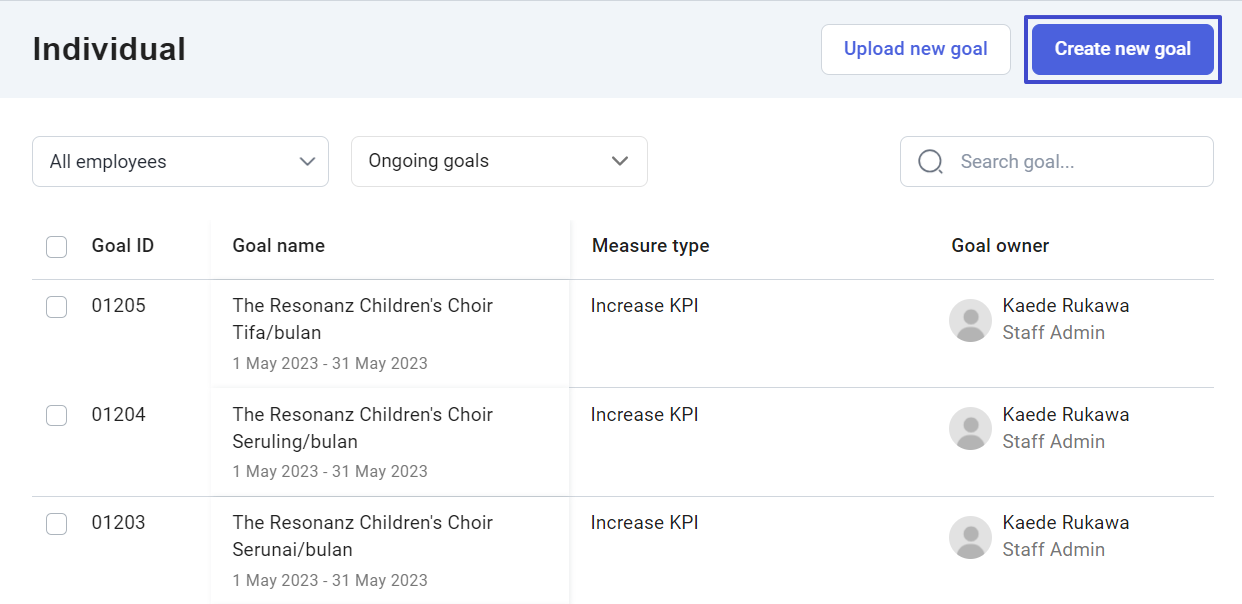
Task: Click the Measure type column header
Action: click(650, 245)
